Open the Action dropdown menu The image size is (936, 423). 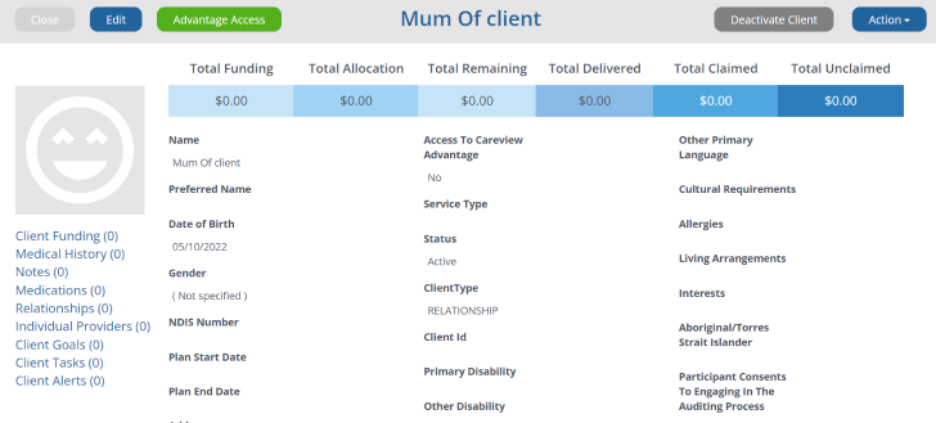[888, 20]
